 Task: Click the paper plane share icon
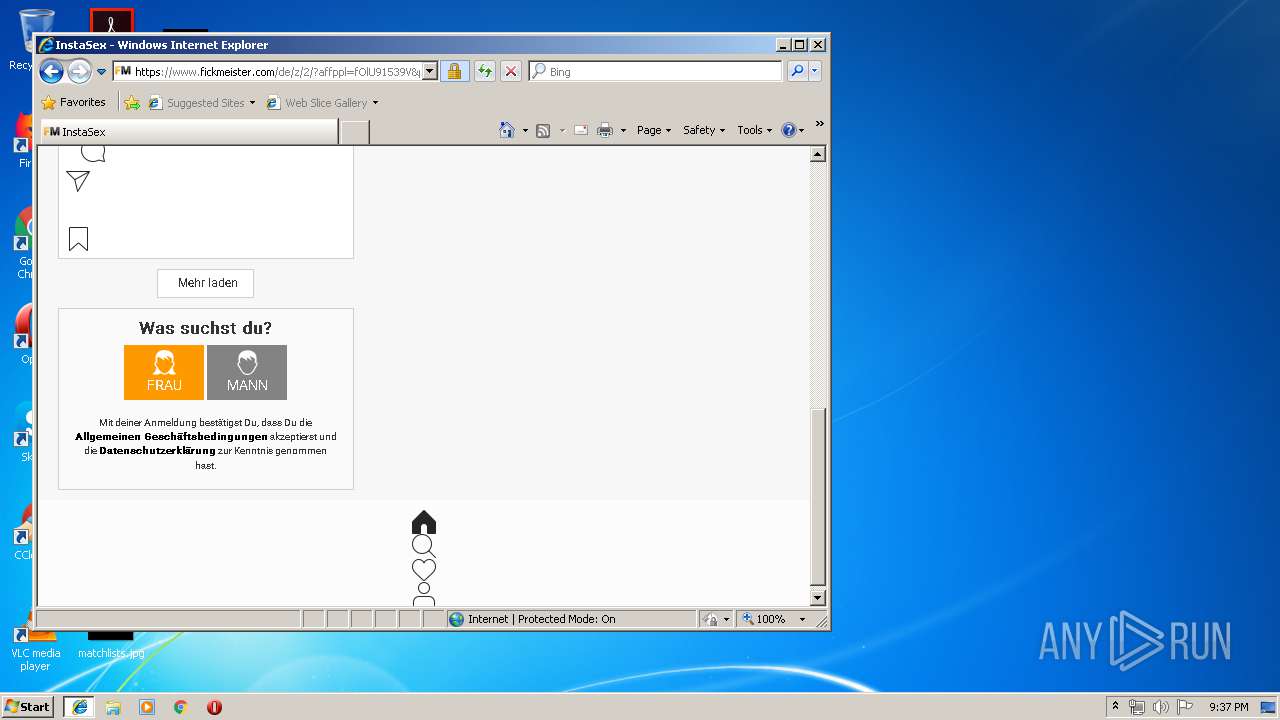(x=78, y=180)
